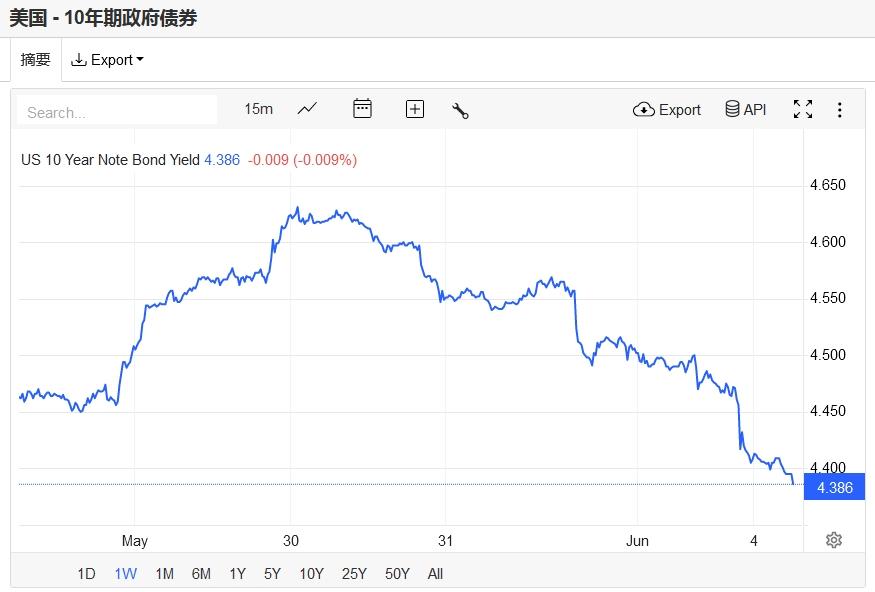Viewport: 875px width, 592px height.
Task: Select the 1D time range
Action: [x=86, y=573]
